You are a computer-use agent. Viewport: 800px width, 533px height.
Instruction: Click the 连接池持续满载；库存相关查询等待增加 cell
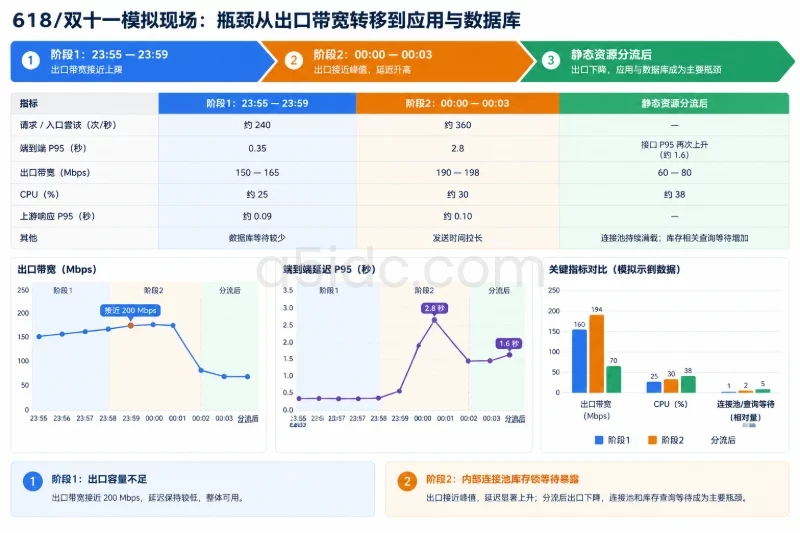tap(674, 238)
